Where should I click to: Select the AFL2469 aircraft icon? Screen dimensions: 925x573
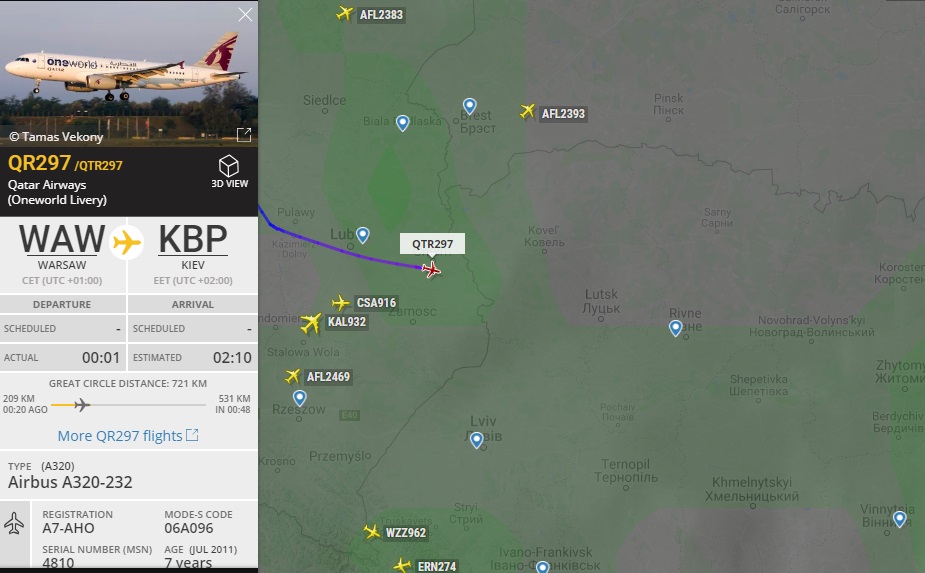(x=292, y=376)
